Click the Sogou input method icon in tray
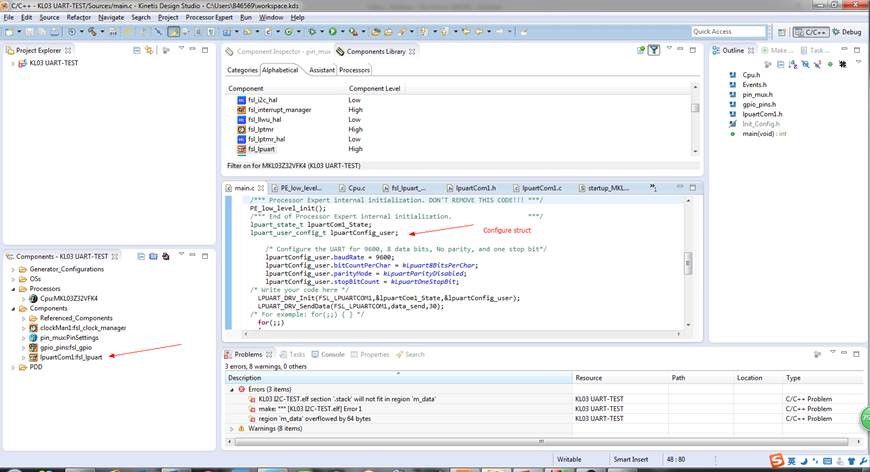Viewport: 870px width, 472px height. (776, 460)
